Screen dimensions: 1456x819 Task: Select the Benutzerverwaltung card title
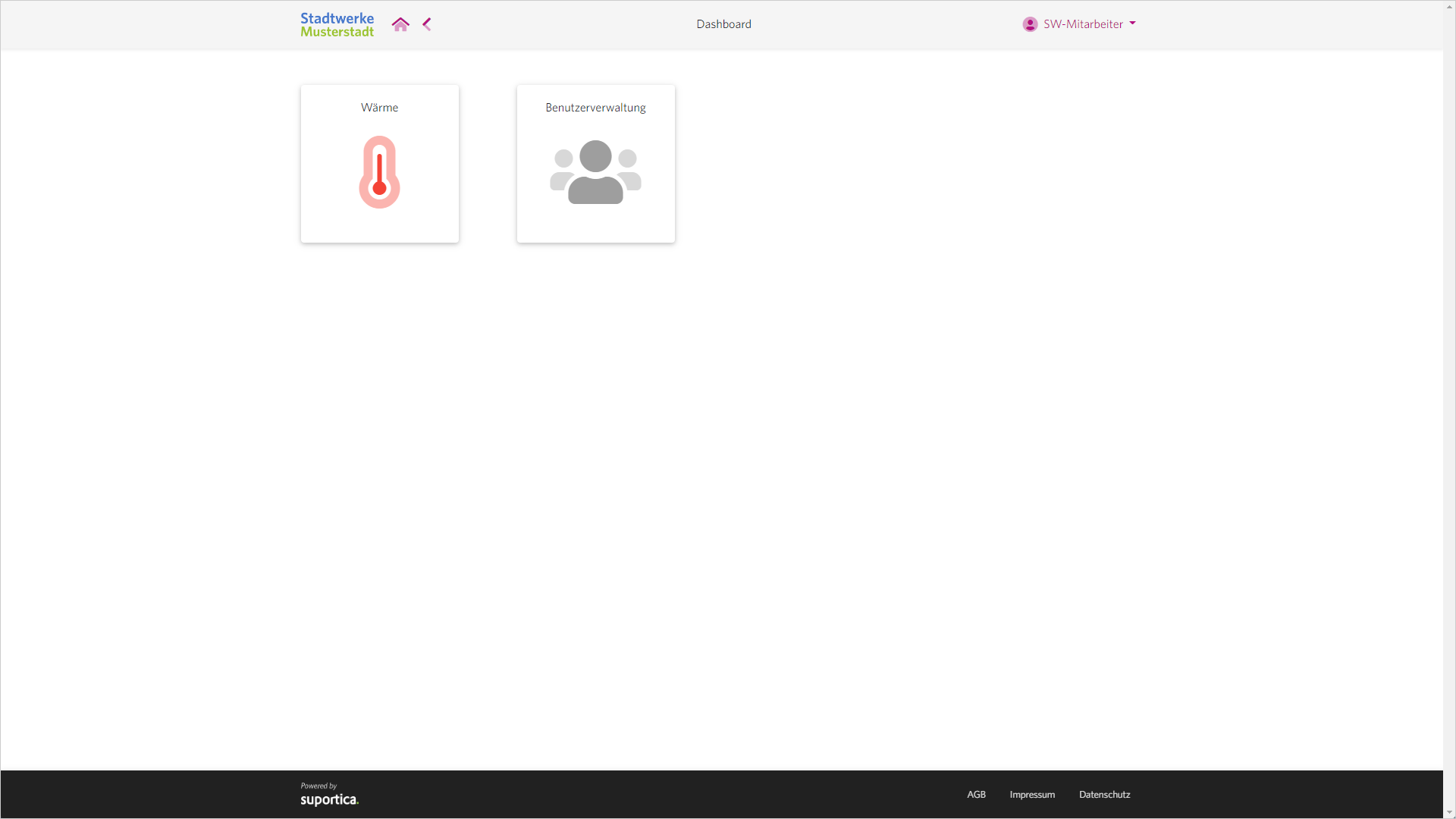point(595,108)
